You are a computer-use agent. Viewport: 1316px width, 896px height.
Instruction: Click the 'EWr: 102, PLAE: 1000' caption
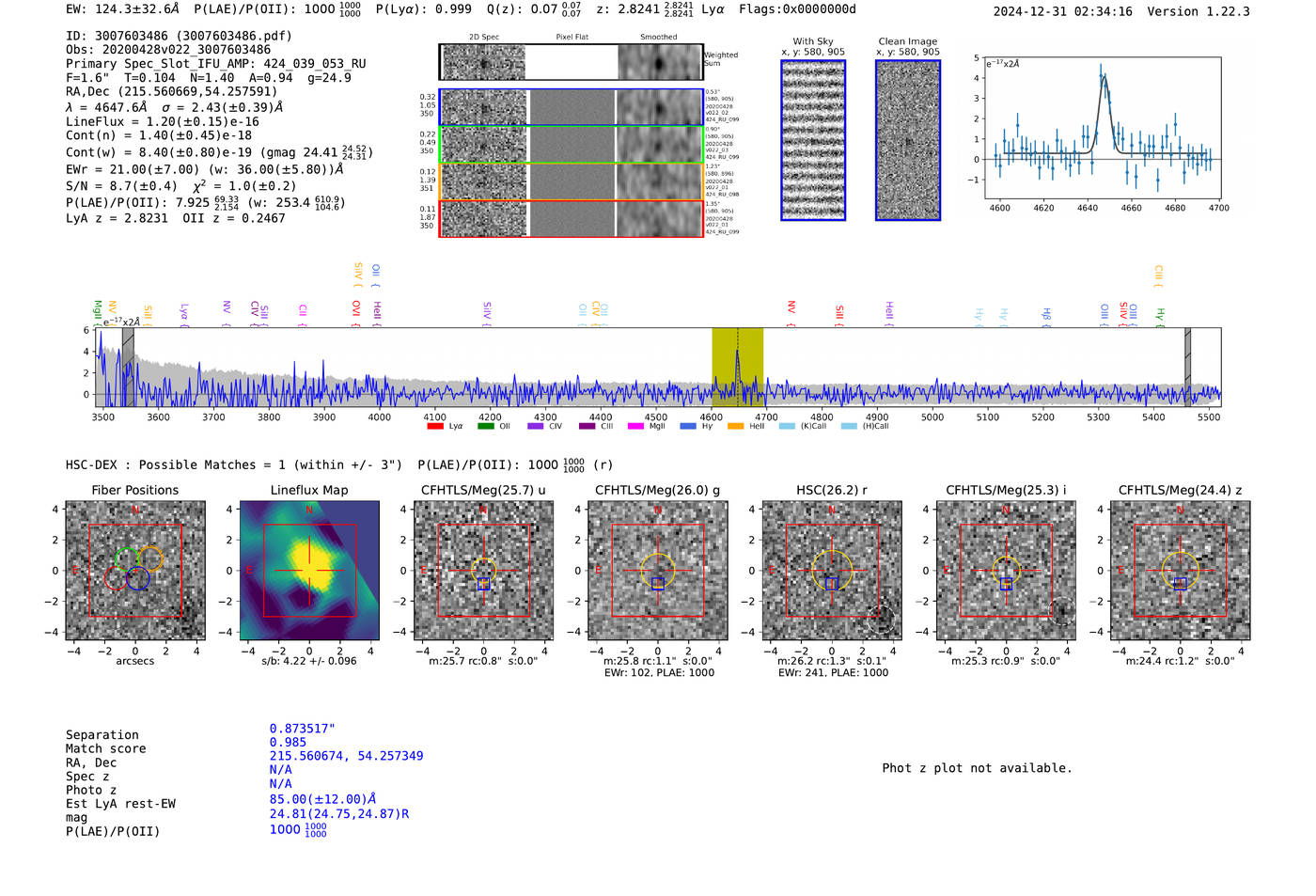point(659,672)
